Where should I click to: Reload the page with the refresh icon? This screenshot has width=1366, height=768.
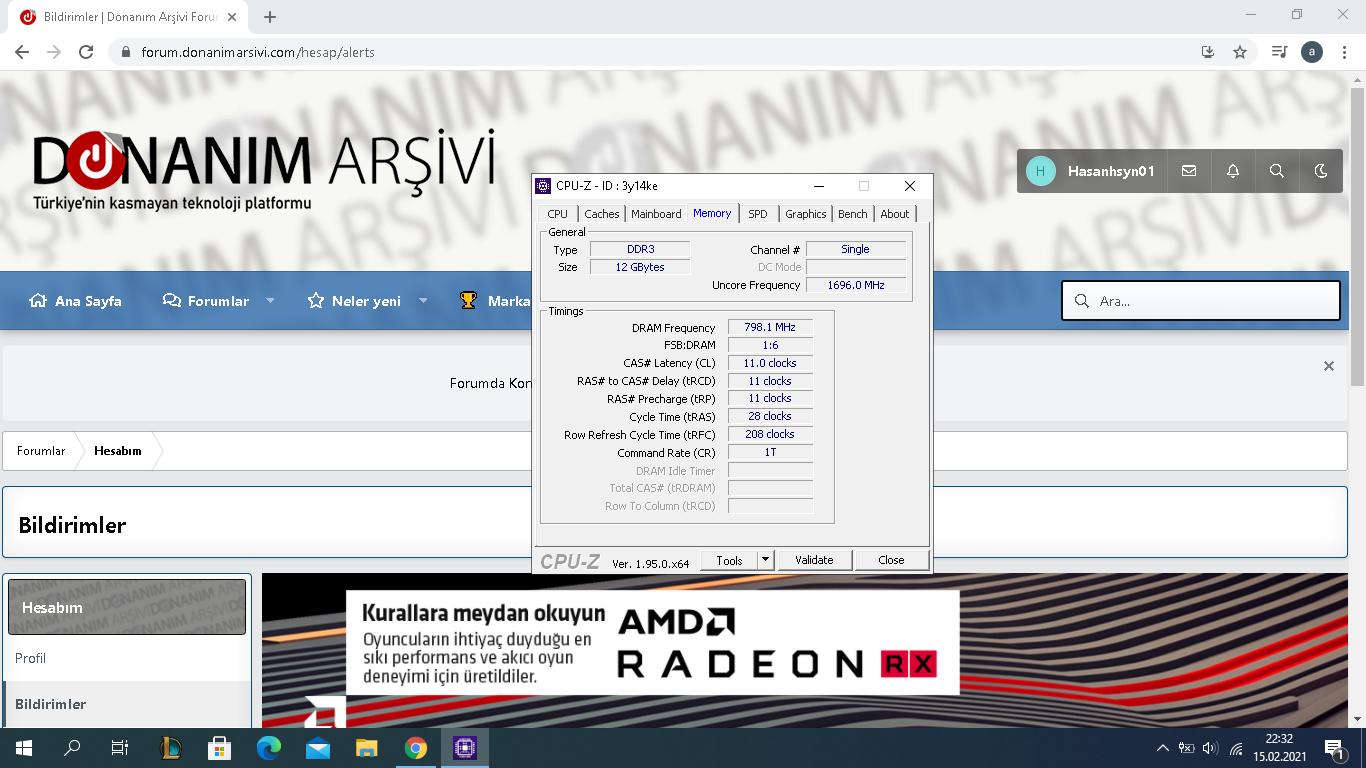[x=86, y=52]
